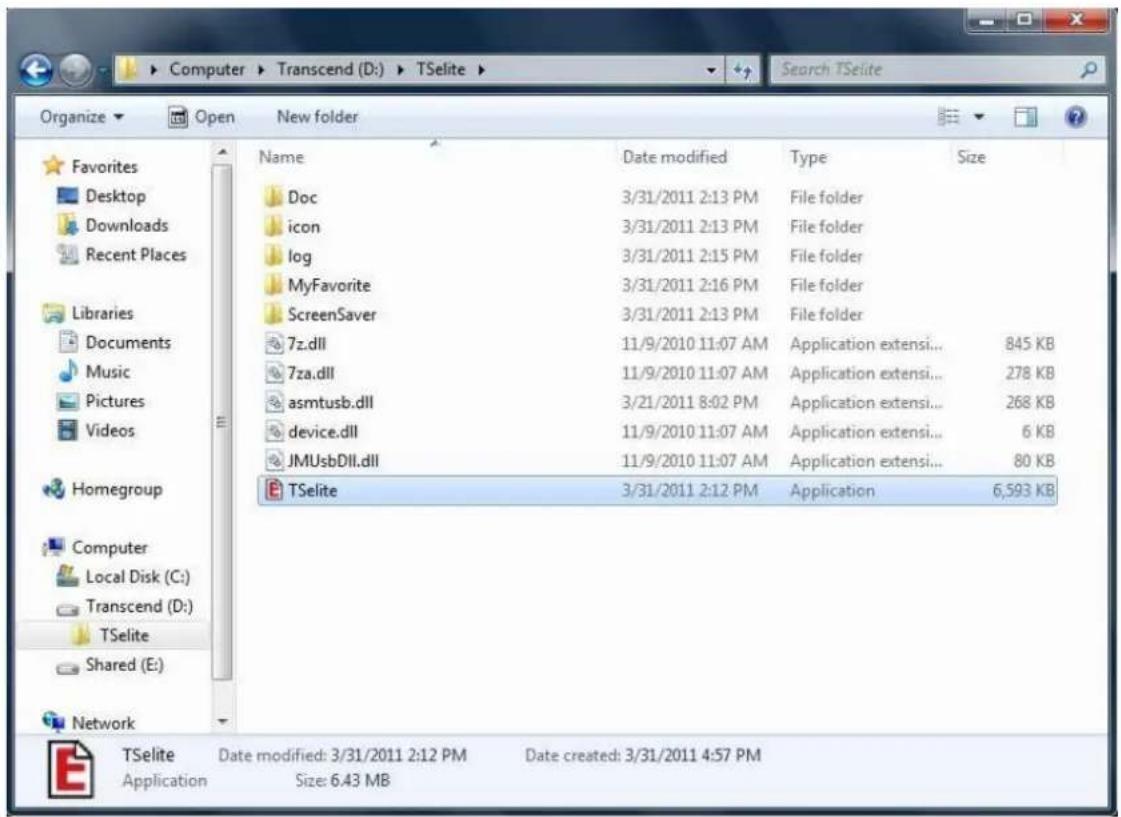
Task: Open Local Disk (C:)
Action: coord(137,577)
